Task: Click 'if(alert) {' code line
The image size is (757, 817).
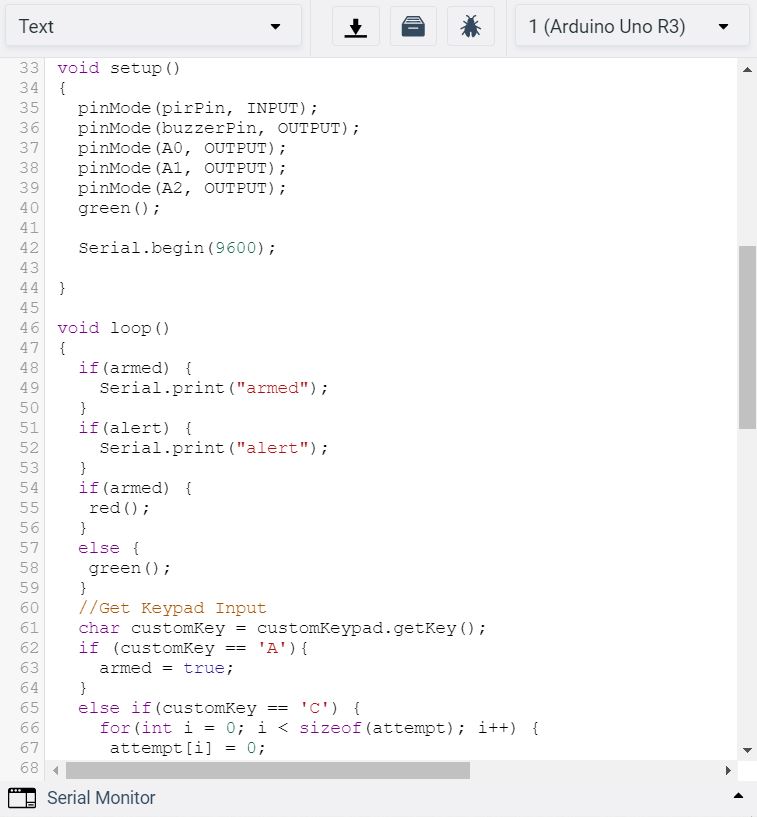Action: click(x=135, y=428)
